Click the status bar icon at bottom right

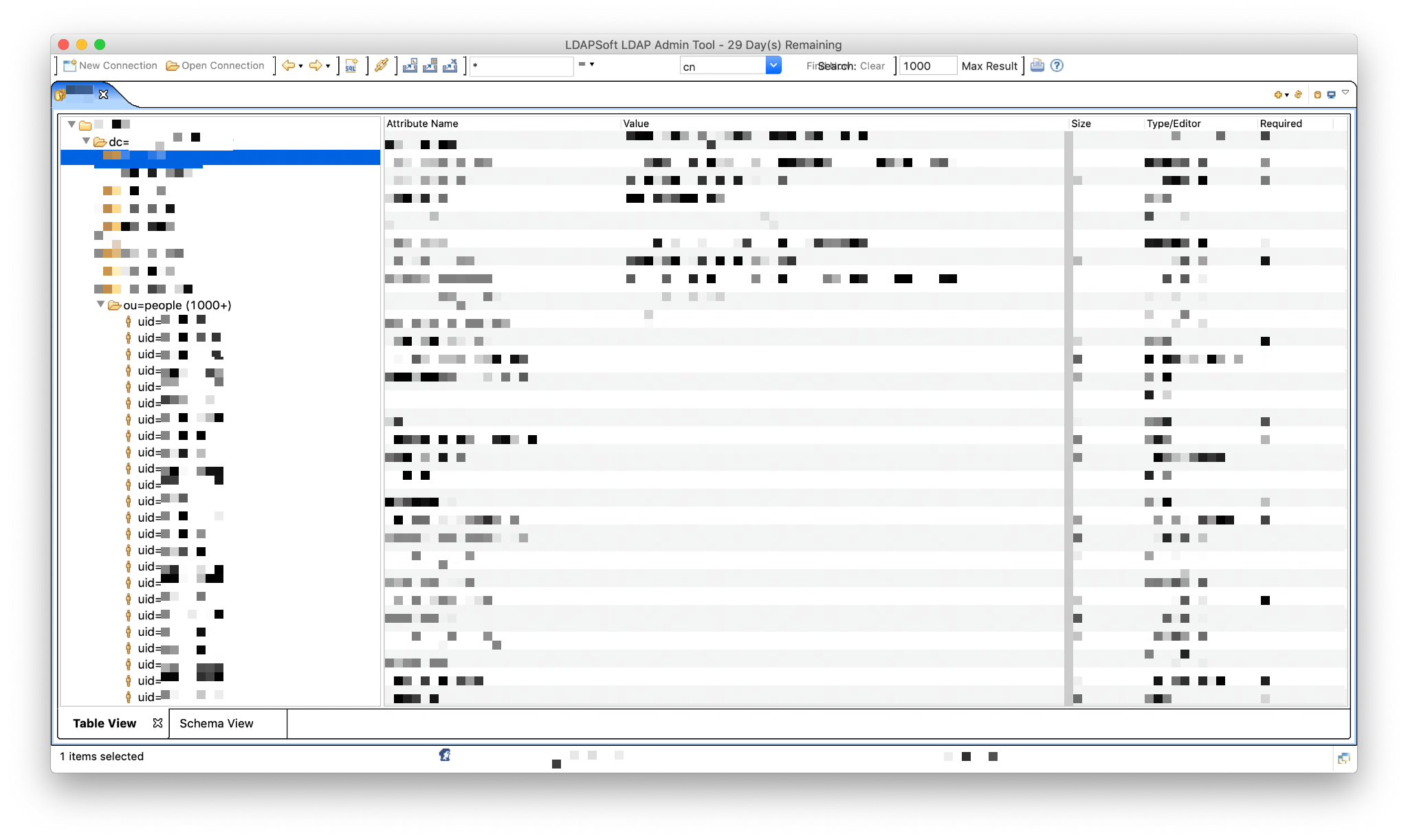1343,758
